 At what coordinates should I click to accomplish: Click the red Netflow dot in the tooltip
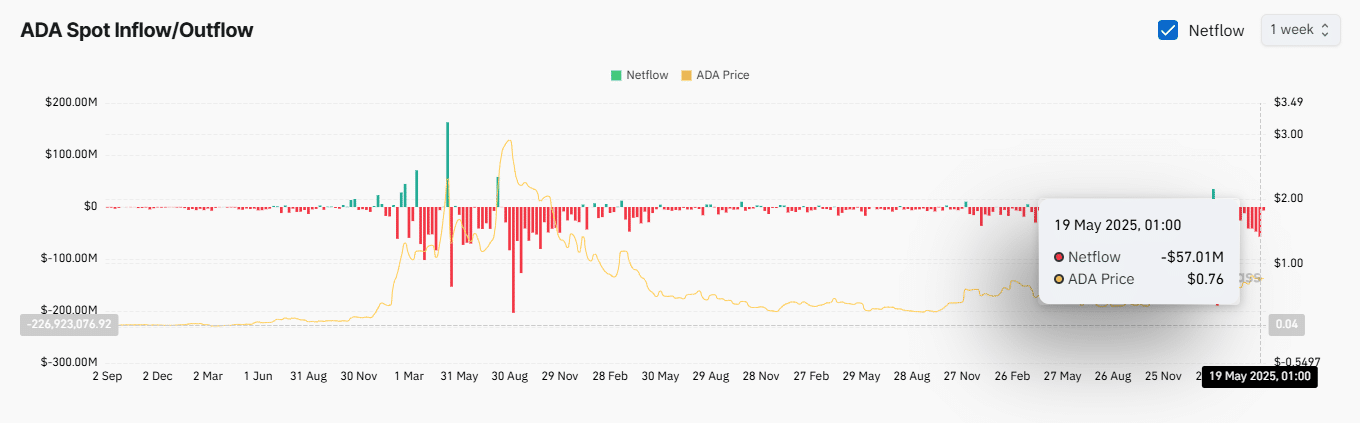(x=1059, y=257)
